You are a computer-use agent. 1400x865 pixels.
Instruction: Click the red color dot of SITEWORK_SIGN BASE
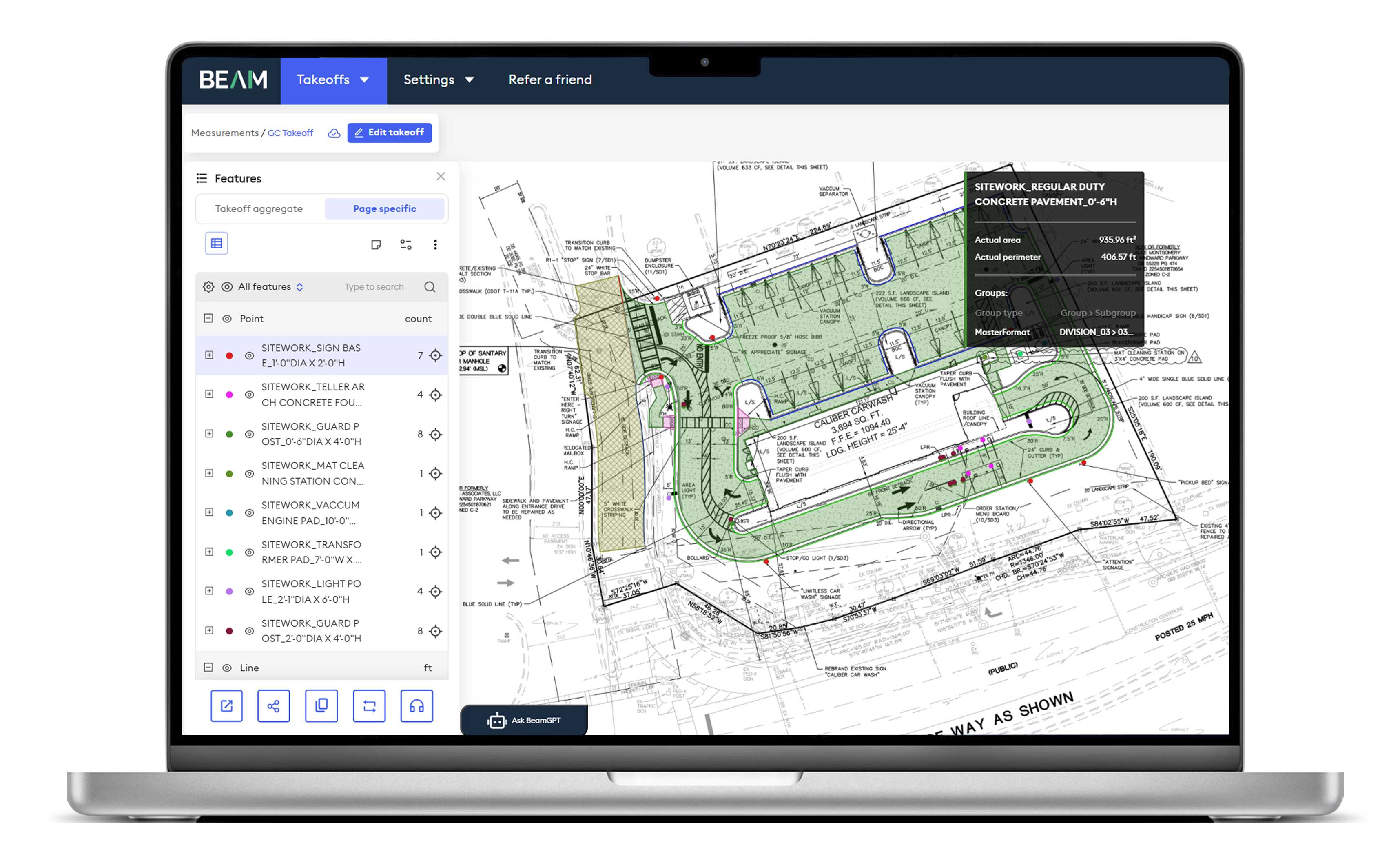[x=229, y=356]
